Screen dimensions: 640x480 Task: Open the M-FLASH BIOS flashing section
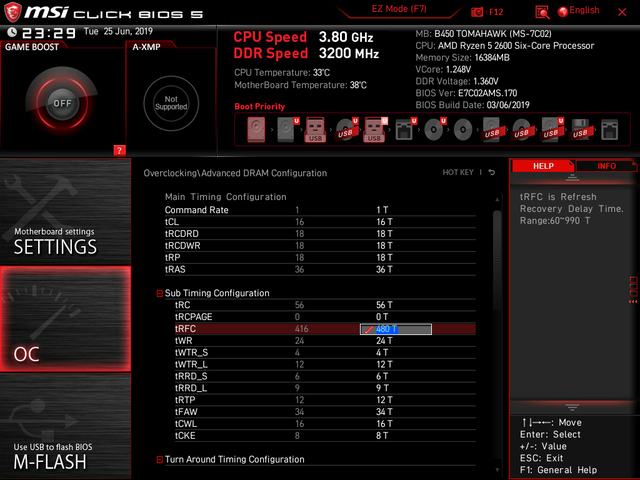click(65, 426)
